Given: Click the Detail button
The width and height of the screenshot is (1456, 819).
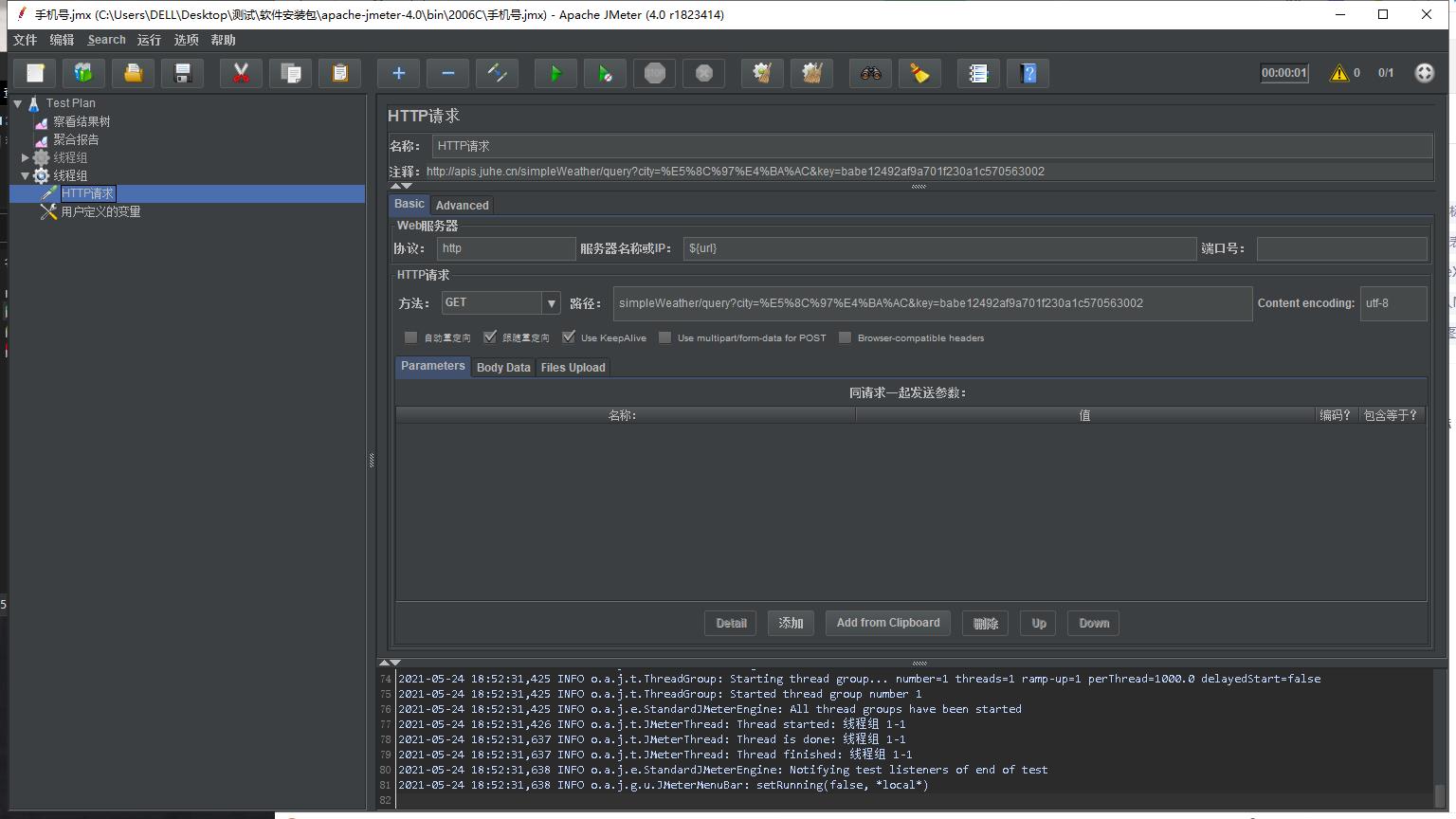Looking at the screenshot, I should 731,624.
